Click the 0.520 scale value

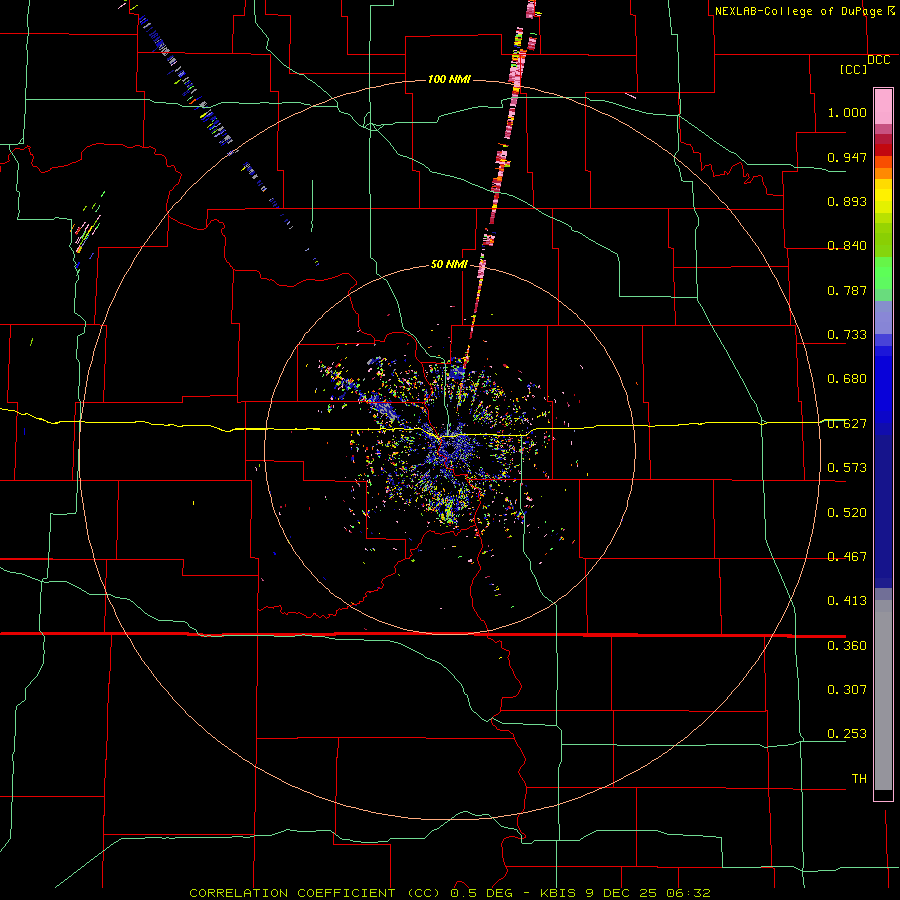(x=847, y=513)
